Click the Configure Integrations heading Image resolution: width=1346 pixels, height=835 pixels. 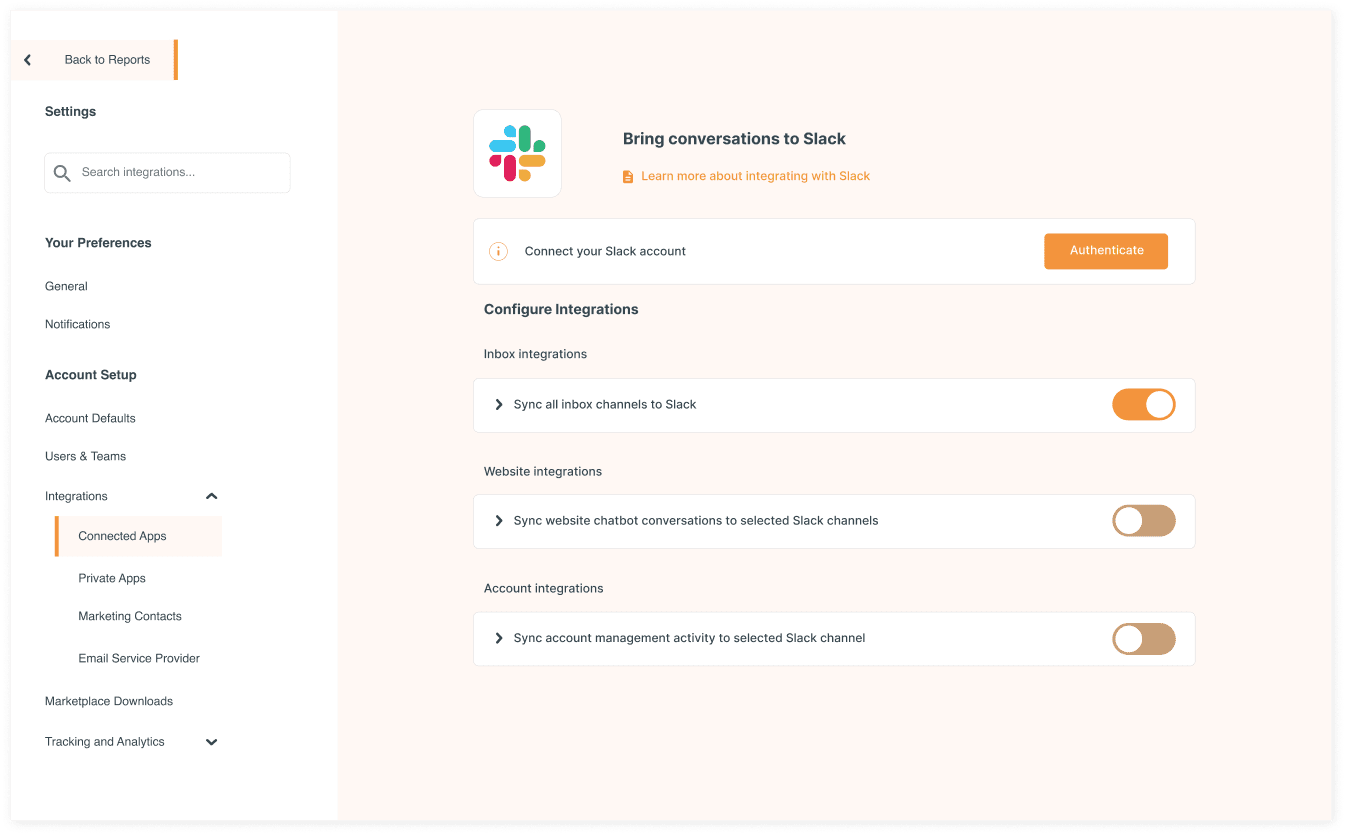(561, 309)
